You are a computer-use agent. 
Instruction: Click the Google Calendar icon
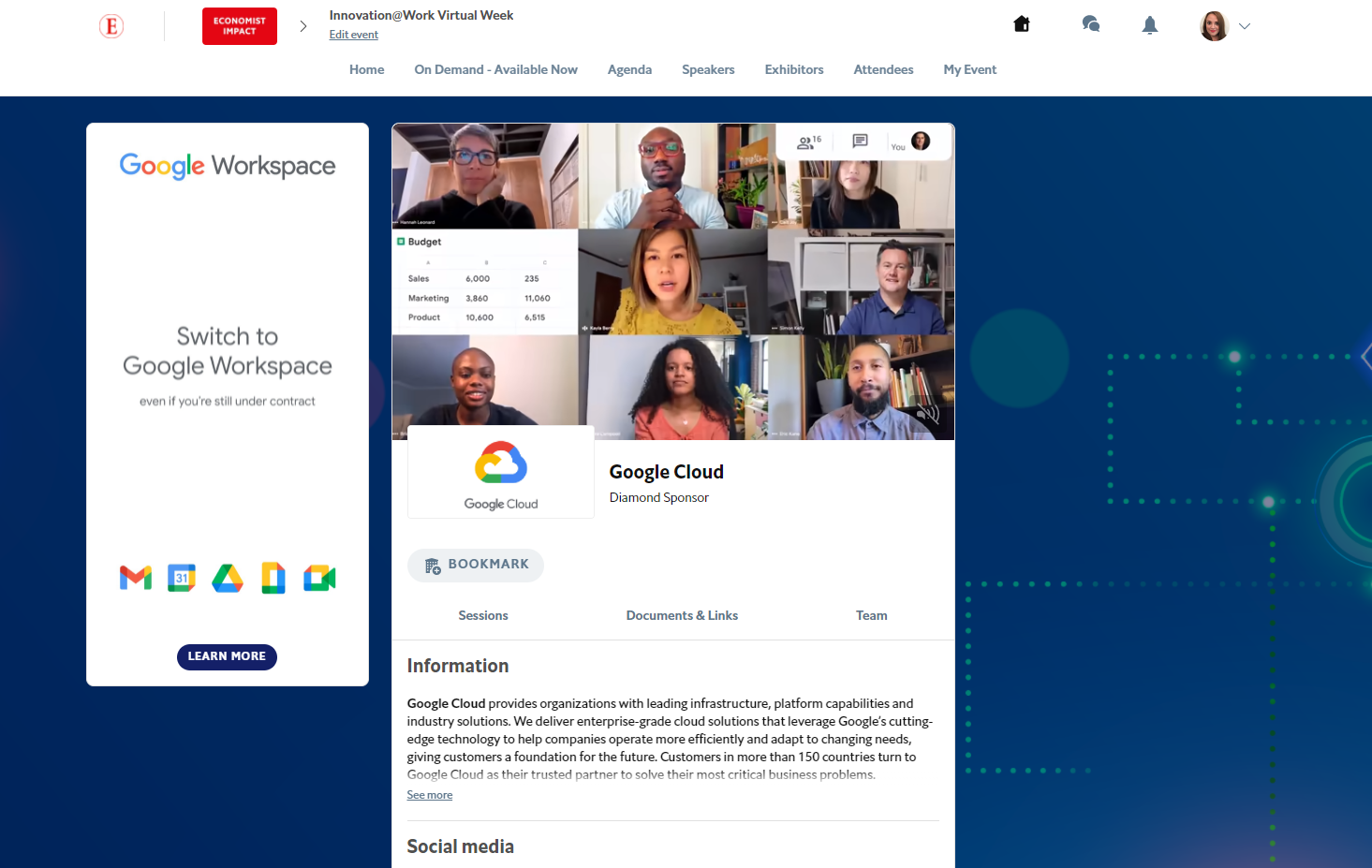182,578
